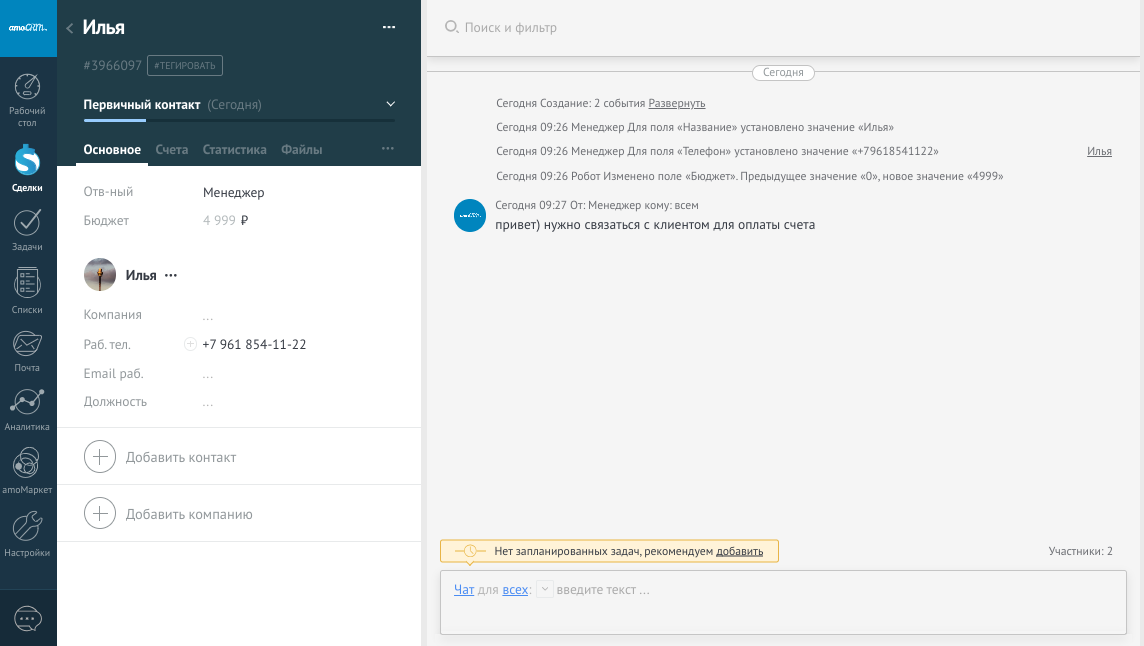Open the Рабочий стол dashboard icon
The height and width of the screenshot is (646, 1144).
coord(28,89)
